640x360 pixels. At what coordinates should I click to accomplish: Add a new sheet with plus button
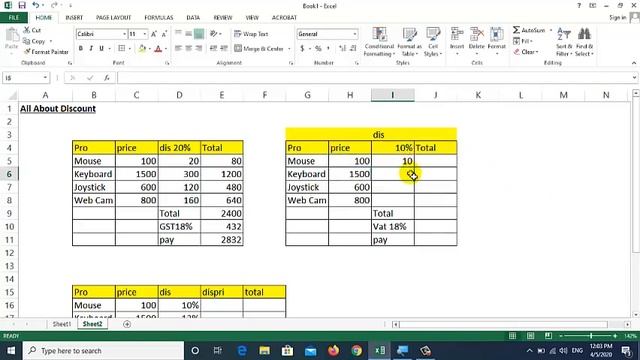(127, 324)
